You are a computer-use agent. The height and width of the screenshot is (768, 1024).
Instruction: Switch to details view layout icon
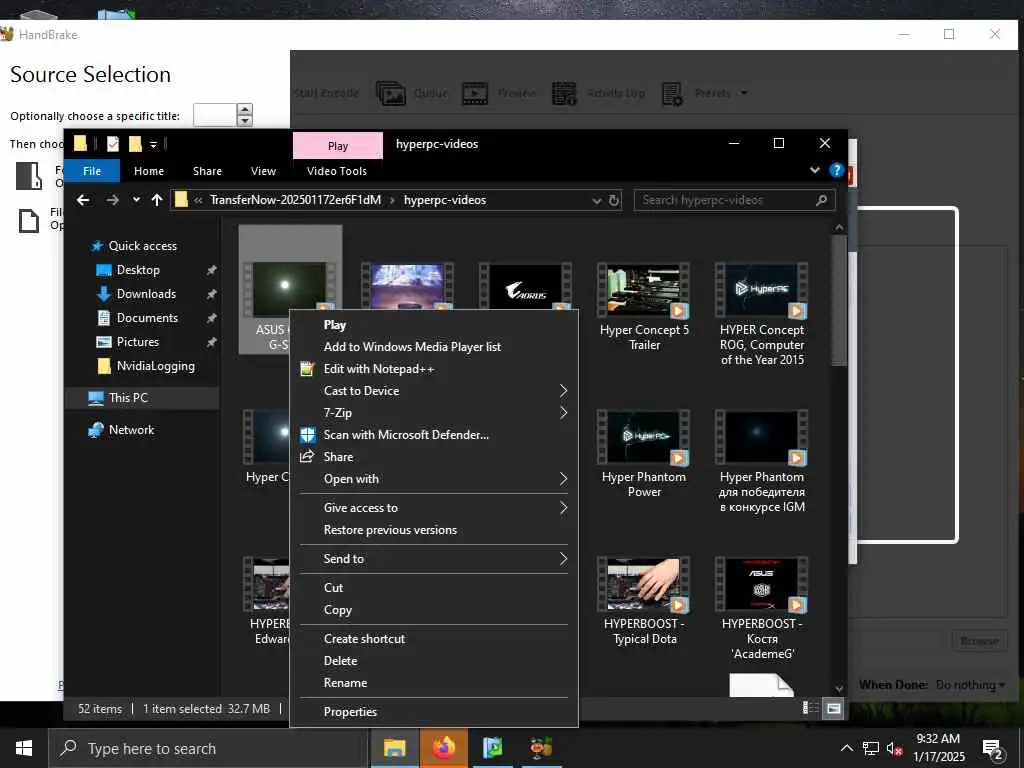(810, 708)
